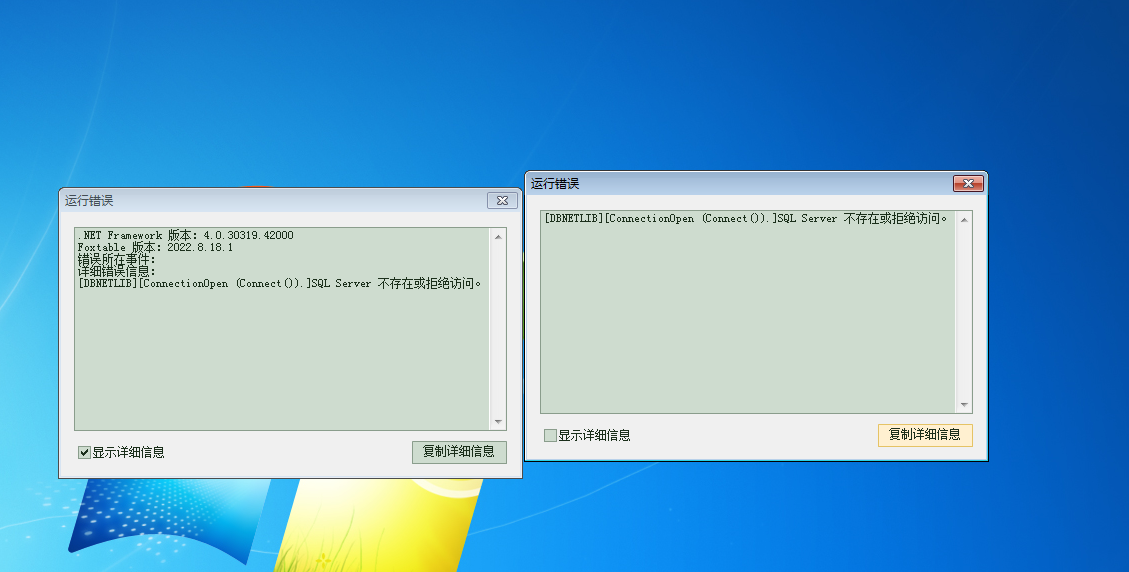
Task: Click scroll down arrow in active dialog's text box
Action: (x=964, y=405)
